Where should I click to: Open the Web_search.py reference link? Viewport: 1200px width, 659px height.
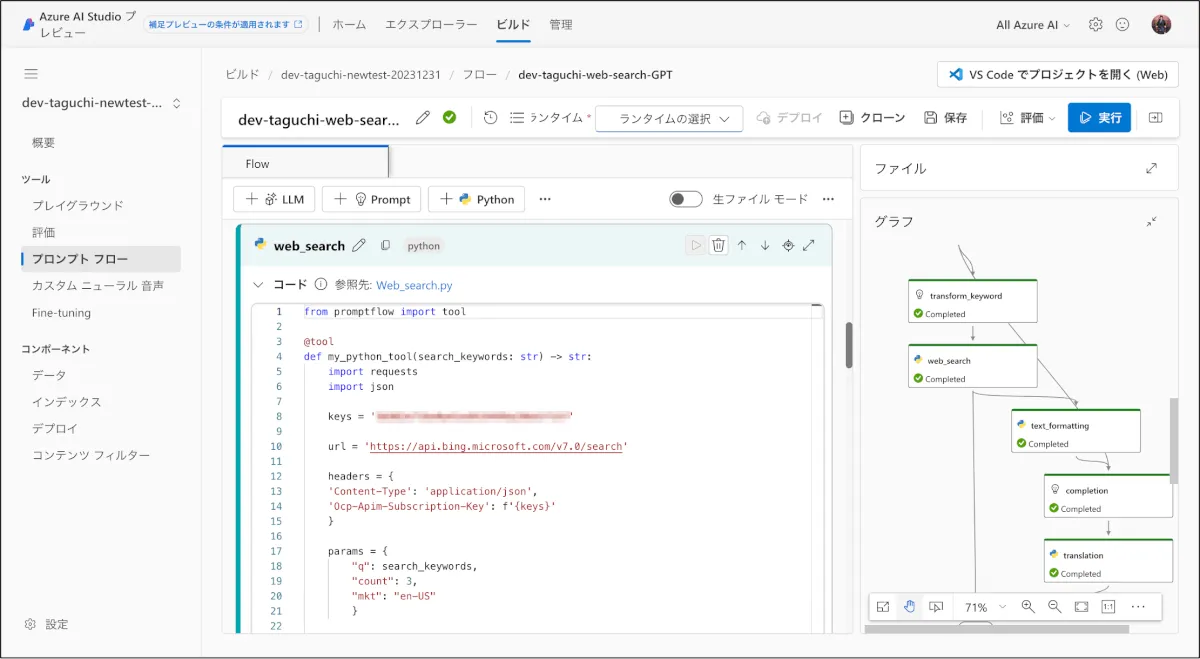[x=414, y=285]
